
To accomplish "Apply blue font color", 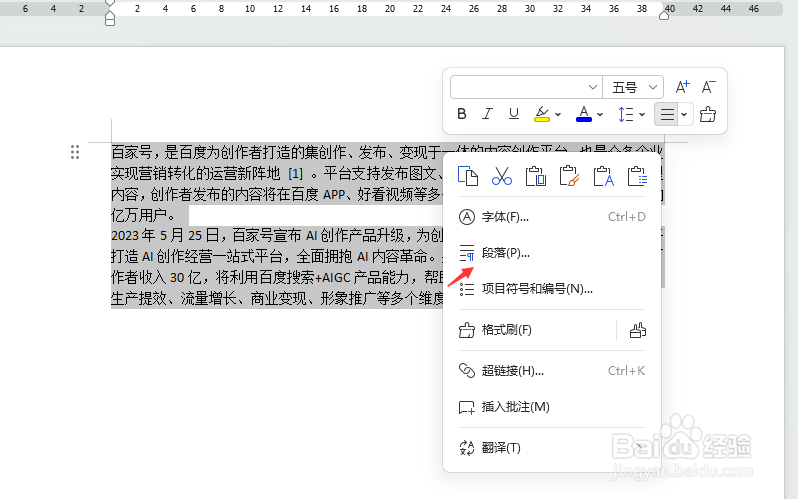I will (584, 114).
